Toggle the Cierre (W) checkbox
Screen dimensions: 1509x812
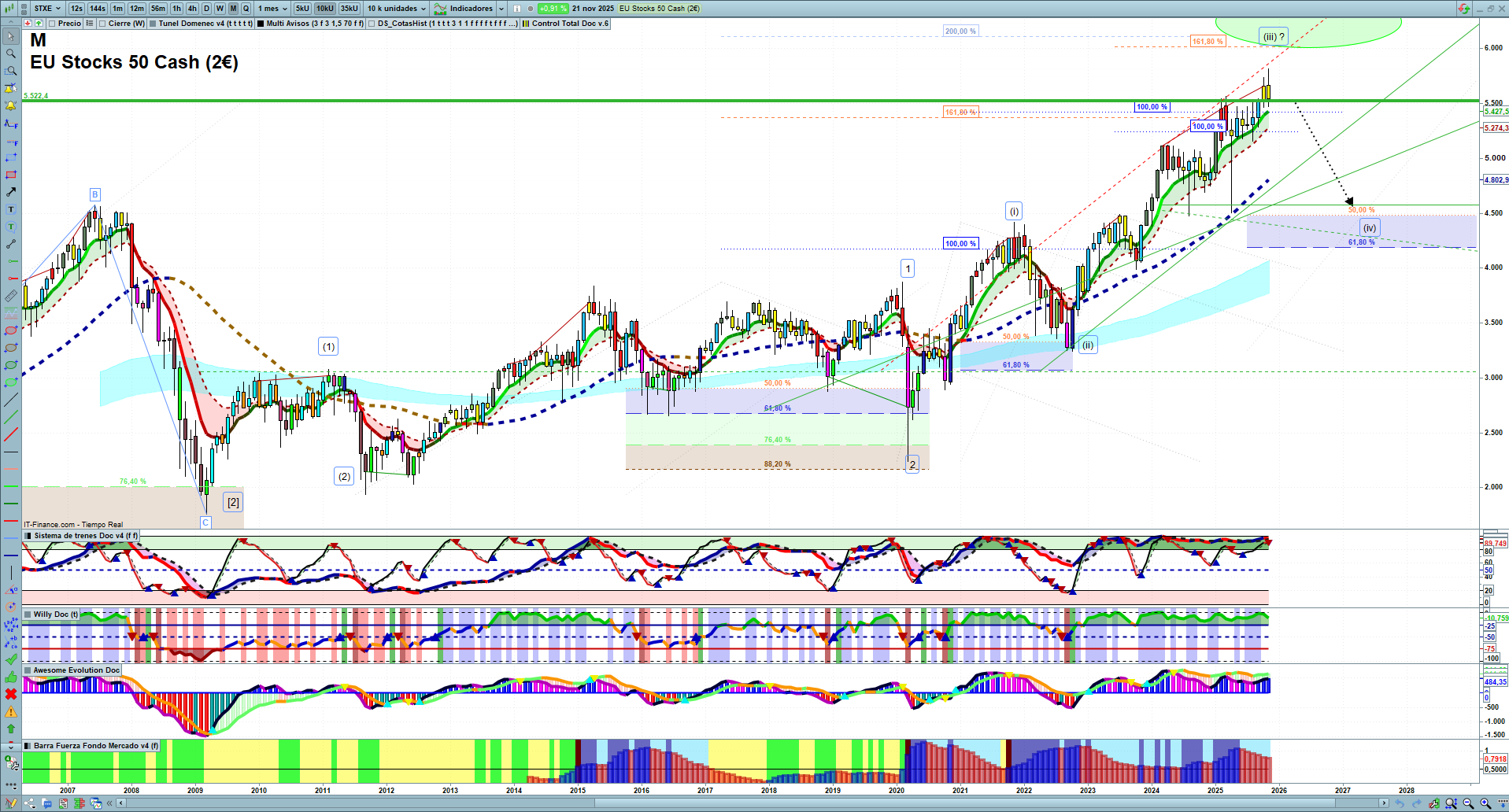click(102, 24)
